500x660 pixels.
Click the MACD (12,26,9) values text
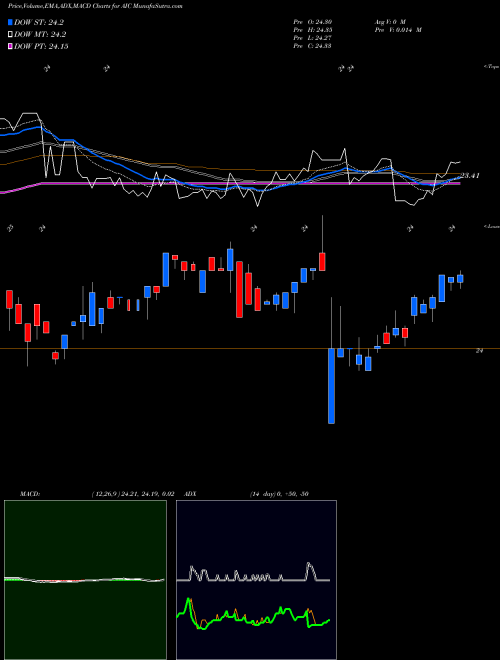pos(133,494)
